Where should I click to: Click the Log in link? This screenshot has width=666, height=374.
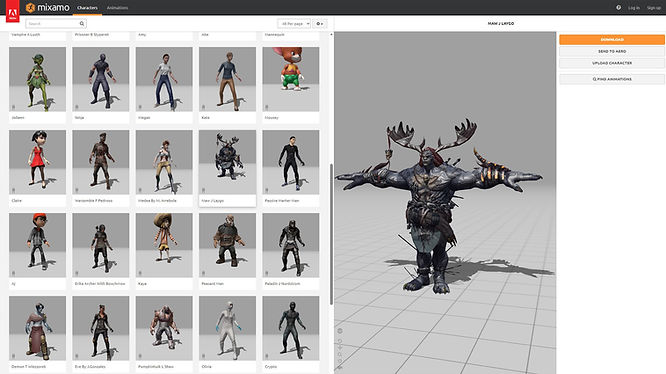click(x=634, y=8)
